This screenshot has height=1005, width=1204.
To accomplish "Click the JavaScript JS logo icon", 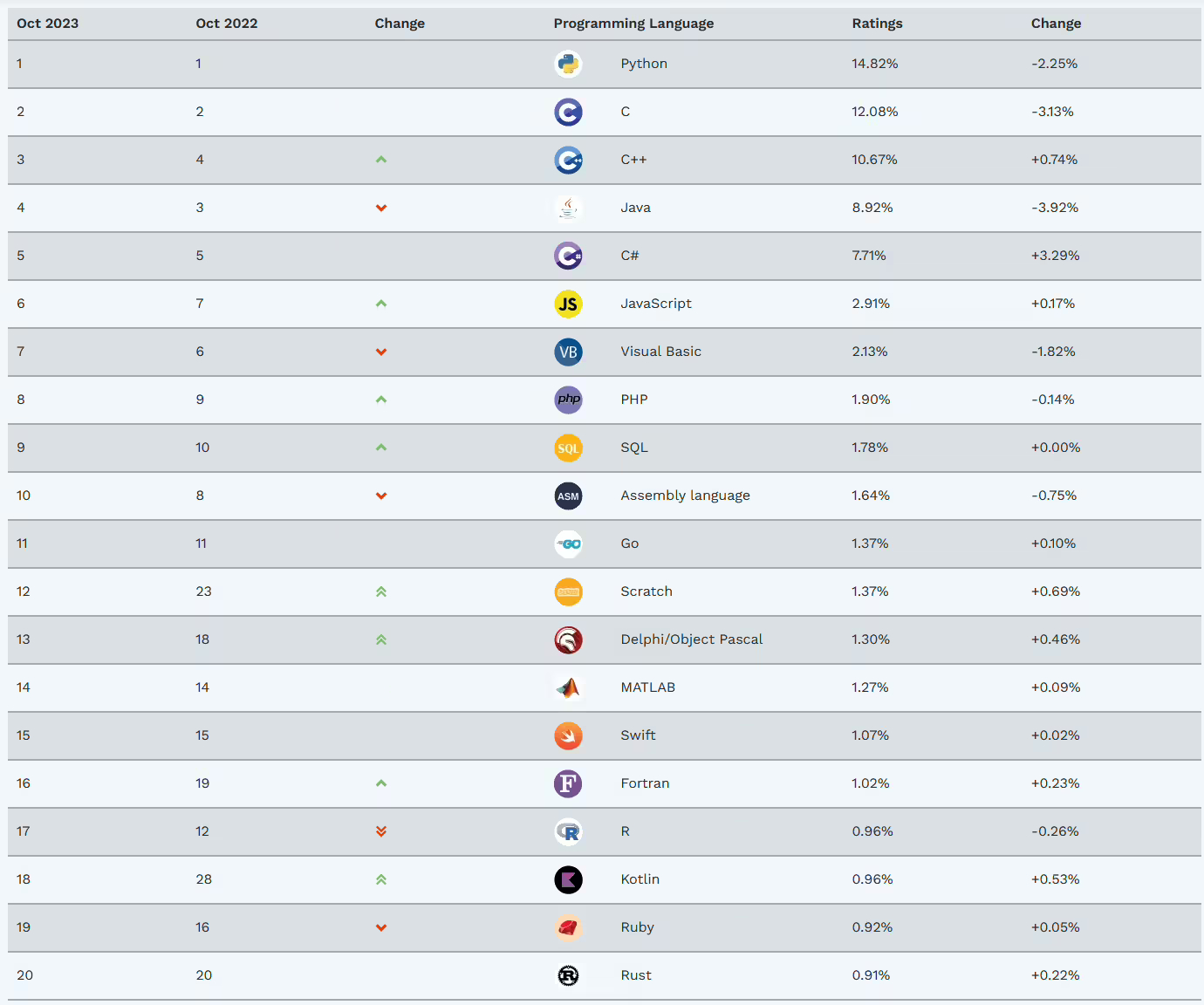I will click(x=568, y=304).
